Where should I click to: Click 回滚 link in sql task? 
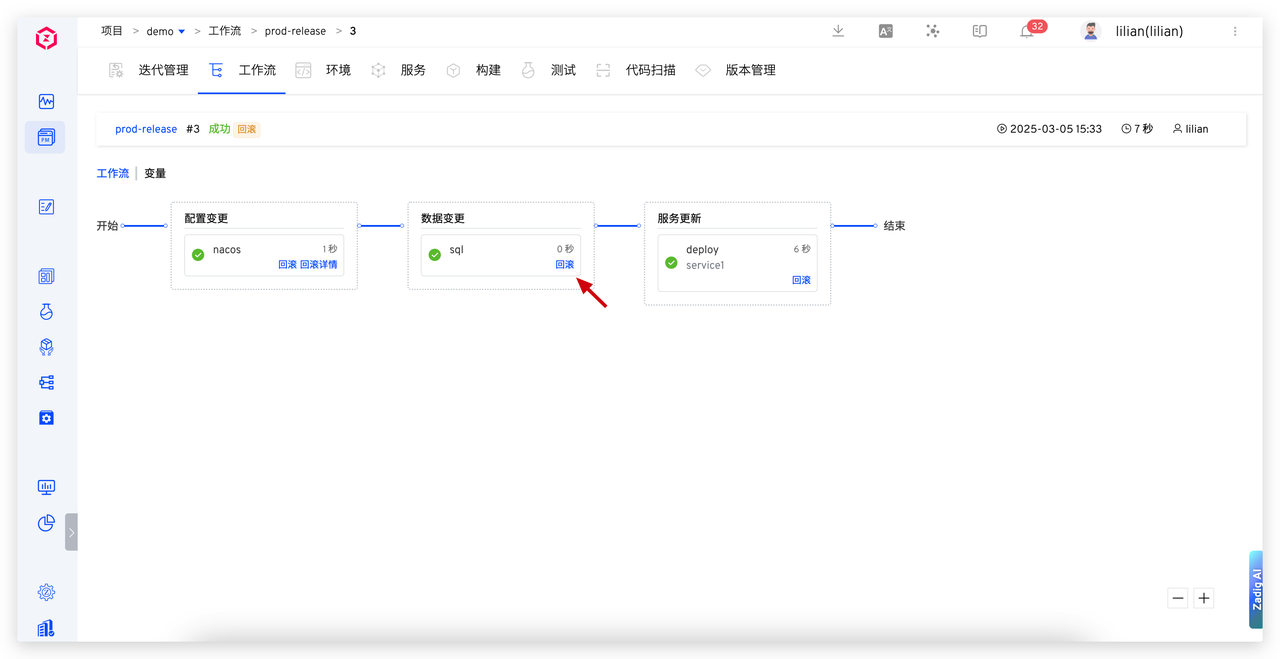(x=565, y=265)
